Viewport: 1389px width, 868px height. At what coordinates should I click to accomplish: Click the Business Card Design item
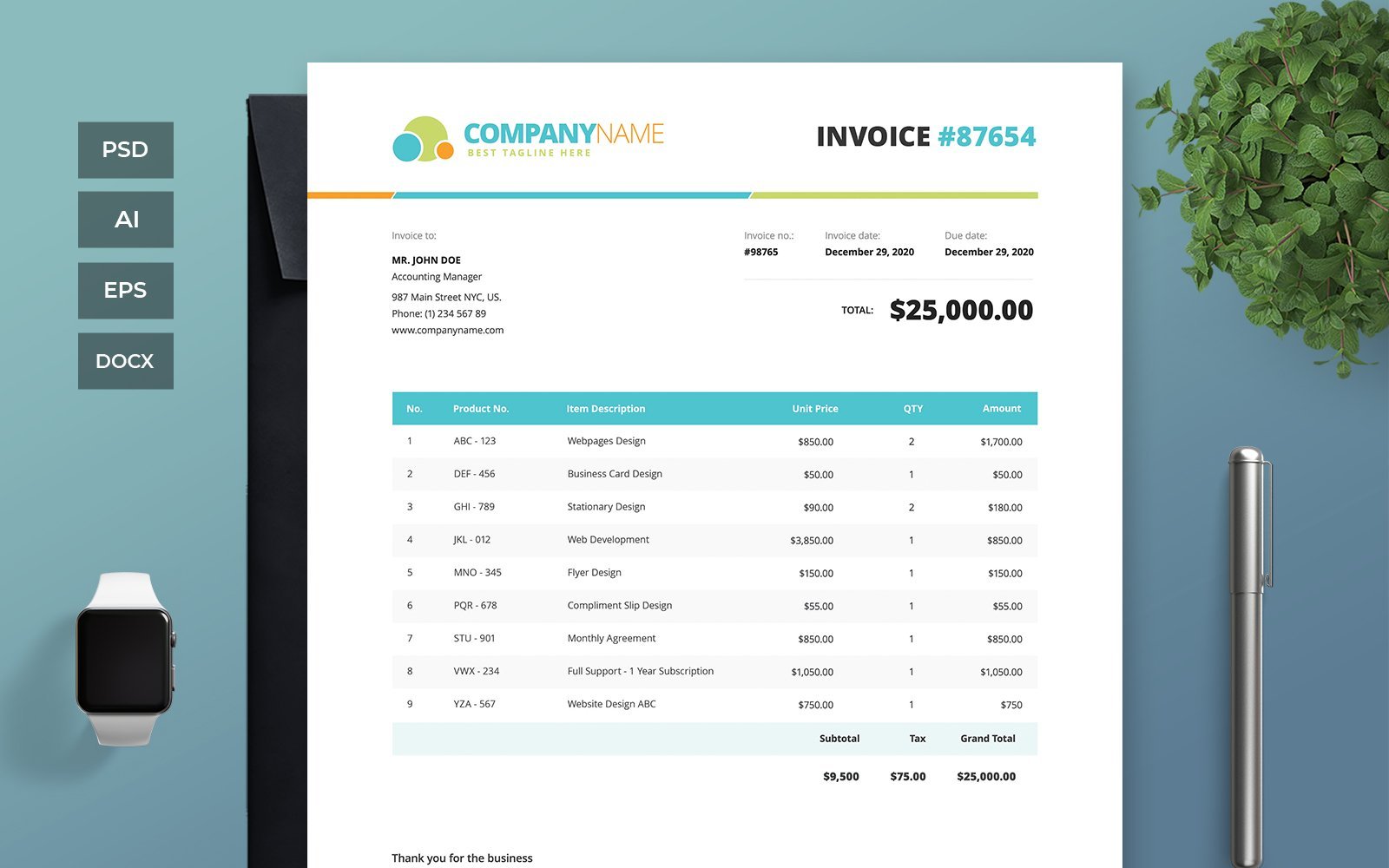click(615, 474)
